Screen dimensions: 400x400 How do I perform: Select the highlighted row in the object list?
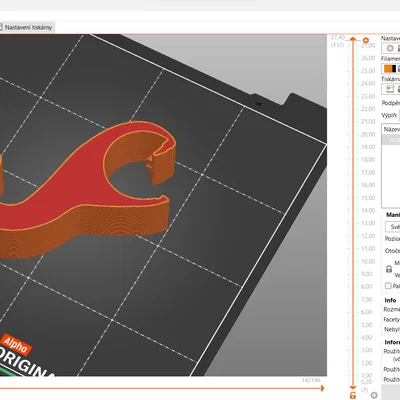[x=391, y=140]
